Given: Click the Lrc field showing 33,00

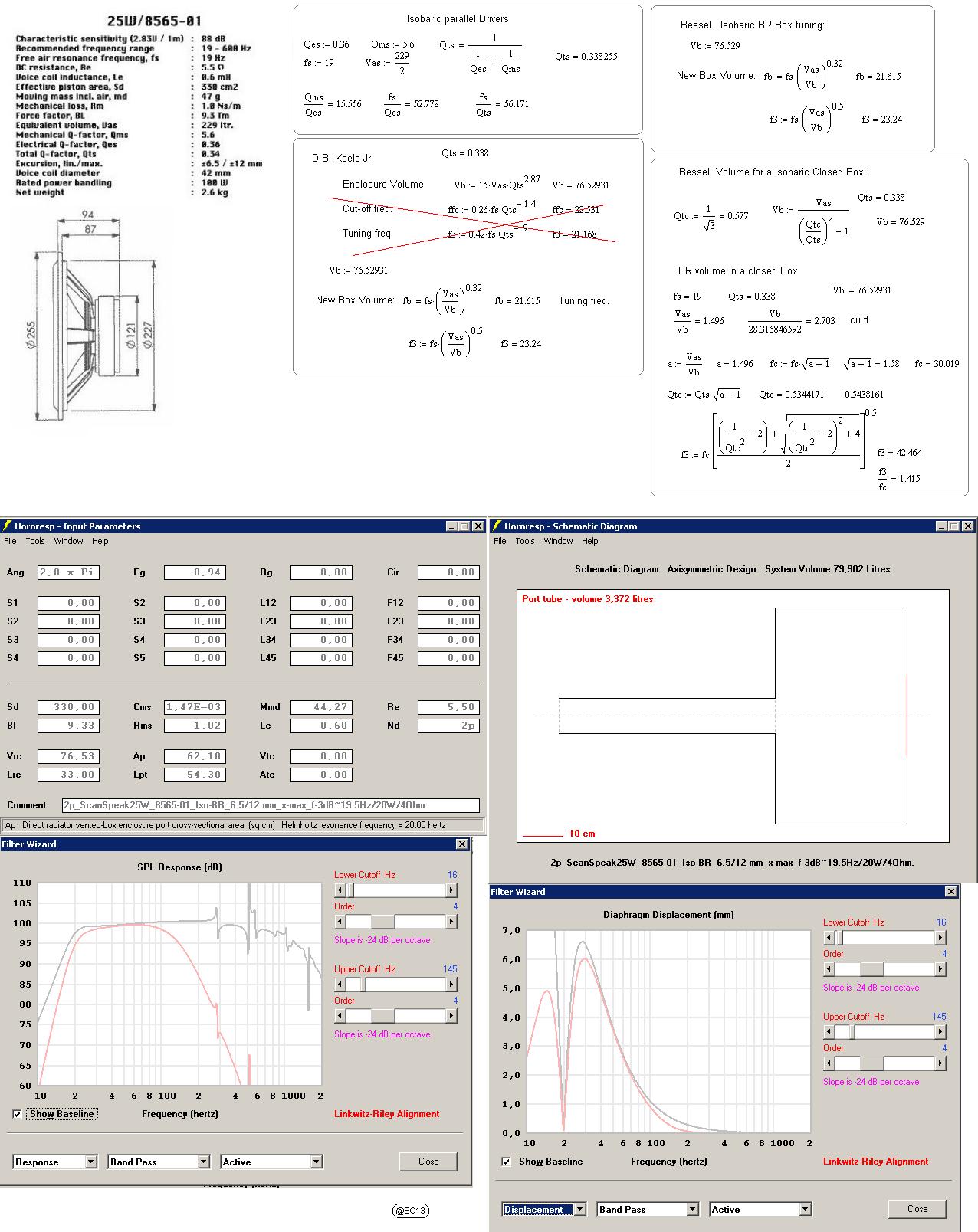Looking at the screenshot, I should tap(68, 775).
